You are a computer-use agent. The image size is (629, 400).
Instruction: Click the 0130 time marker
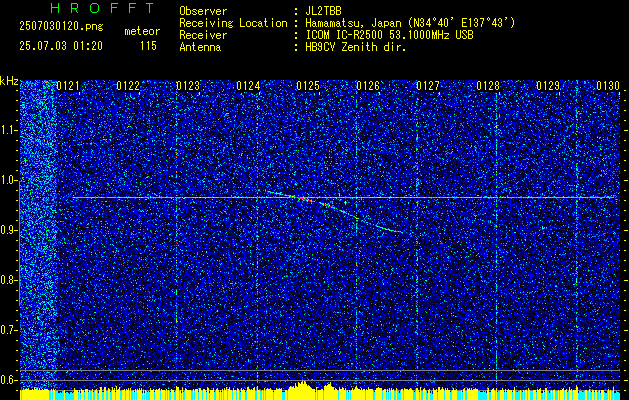click(608, 86)
